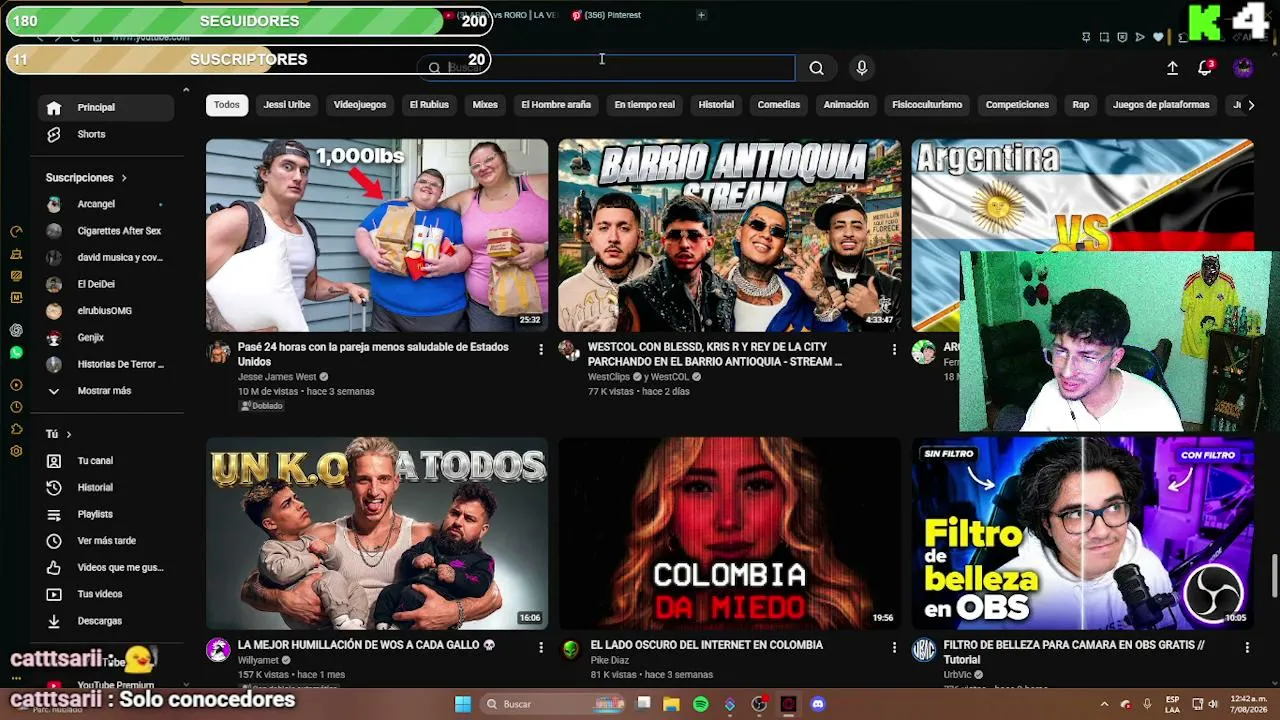
Task: Open 'El lado oscuro del internet en Colombia' title
Action: coord(707,645)
